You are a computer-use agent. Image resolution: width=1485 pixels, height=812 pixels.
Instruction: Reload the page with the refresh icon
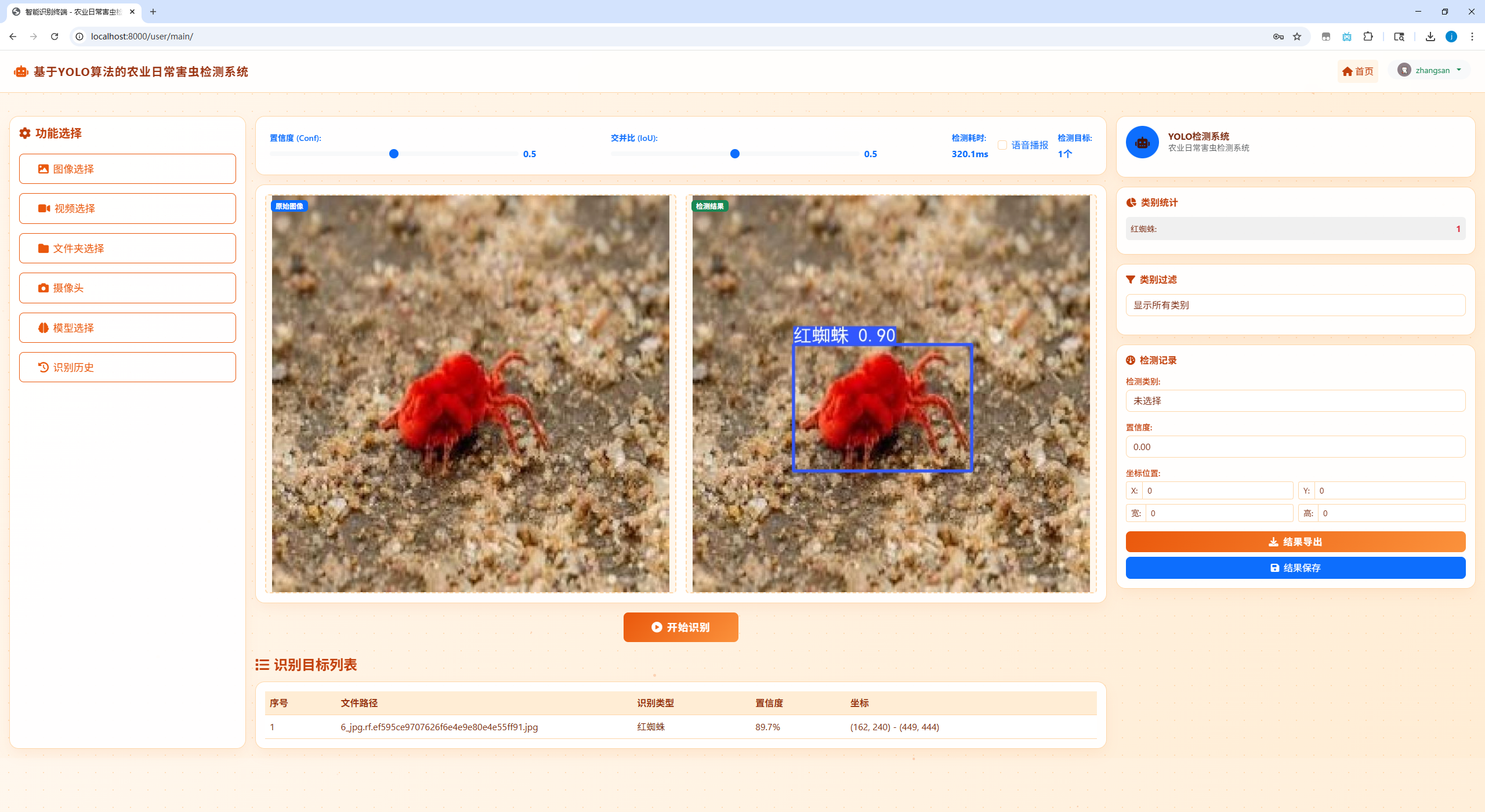(55, 37)
